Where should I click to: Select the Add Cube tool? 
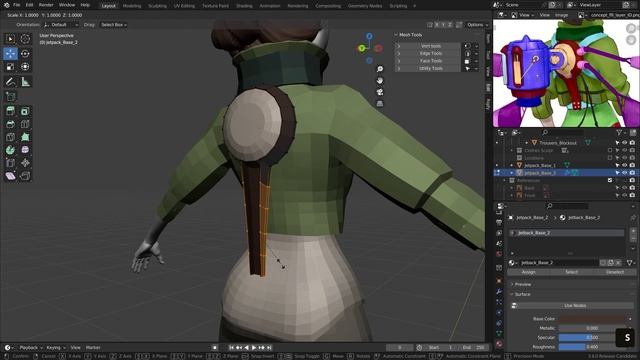tap(10, 97)
